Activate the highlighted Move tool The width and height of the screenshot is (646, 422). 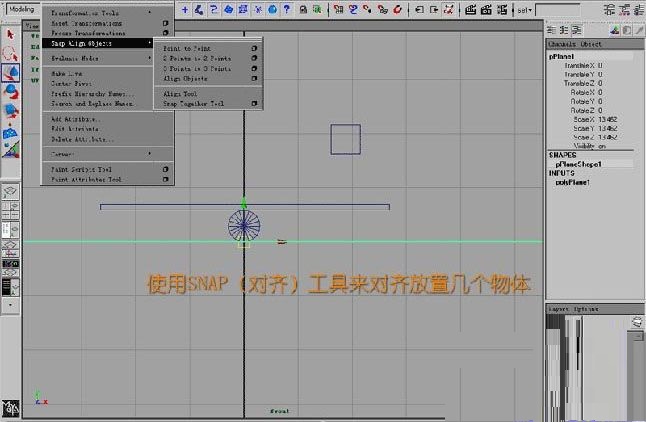(10, 73)
